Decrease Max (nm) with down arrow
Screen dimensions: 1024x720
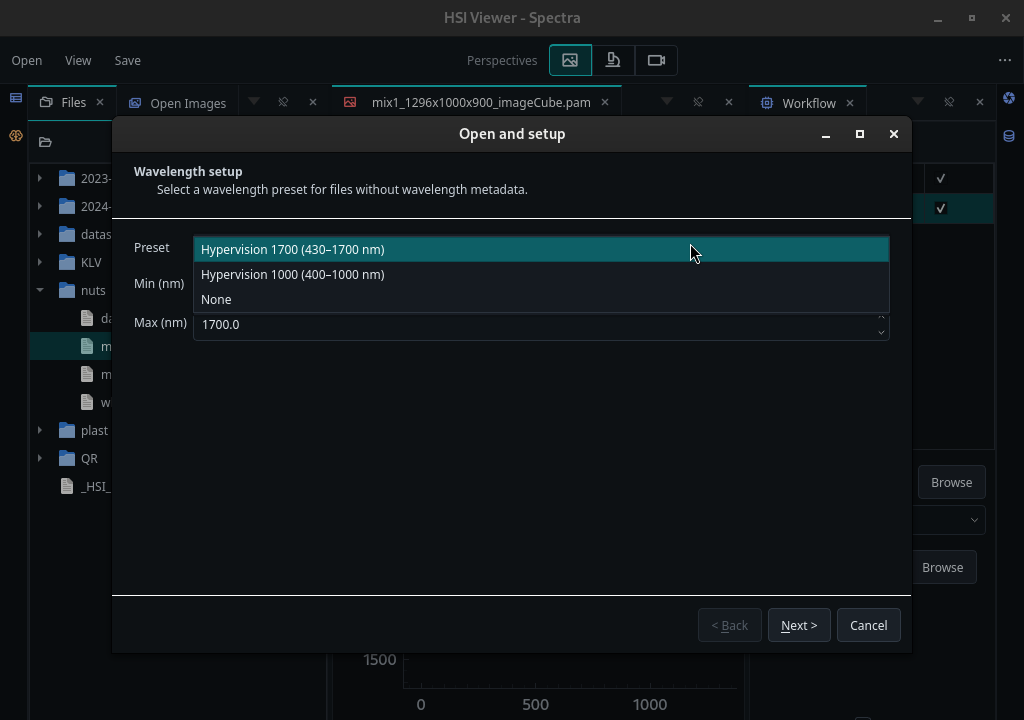pyautogui.click(x=881, y=333)
